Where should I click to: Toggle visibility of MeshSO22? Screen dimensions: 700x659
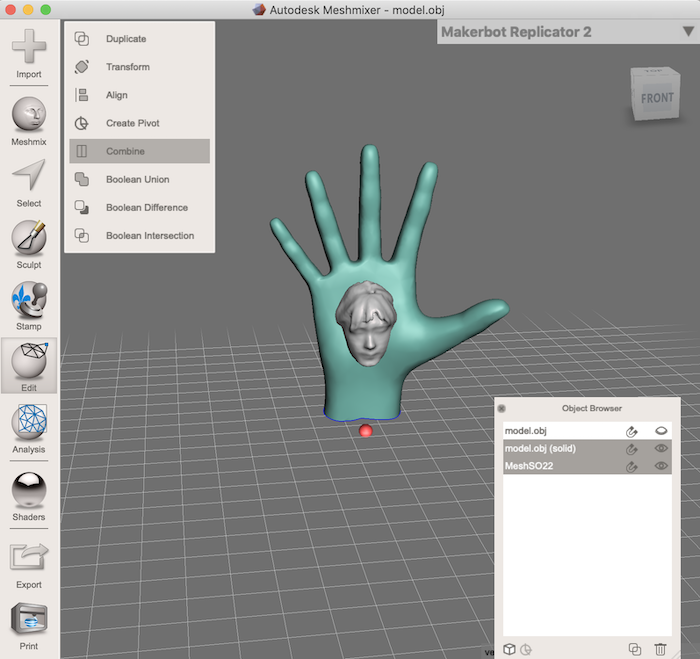661,466
